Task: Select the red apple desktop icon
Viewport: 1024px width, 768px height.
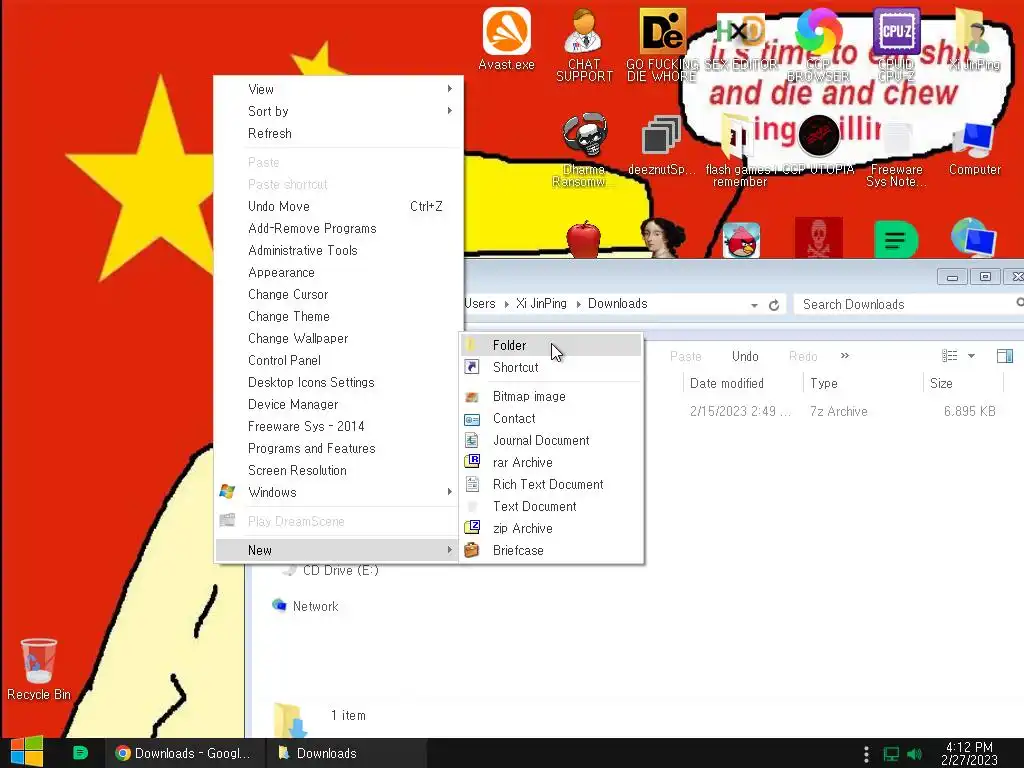Action: click(x=584, y=239)
